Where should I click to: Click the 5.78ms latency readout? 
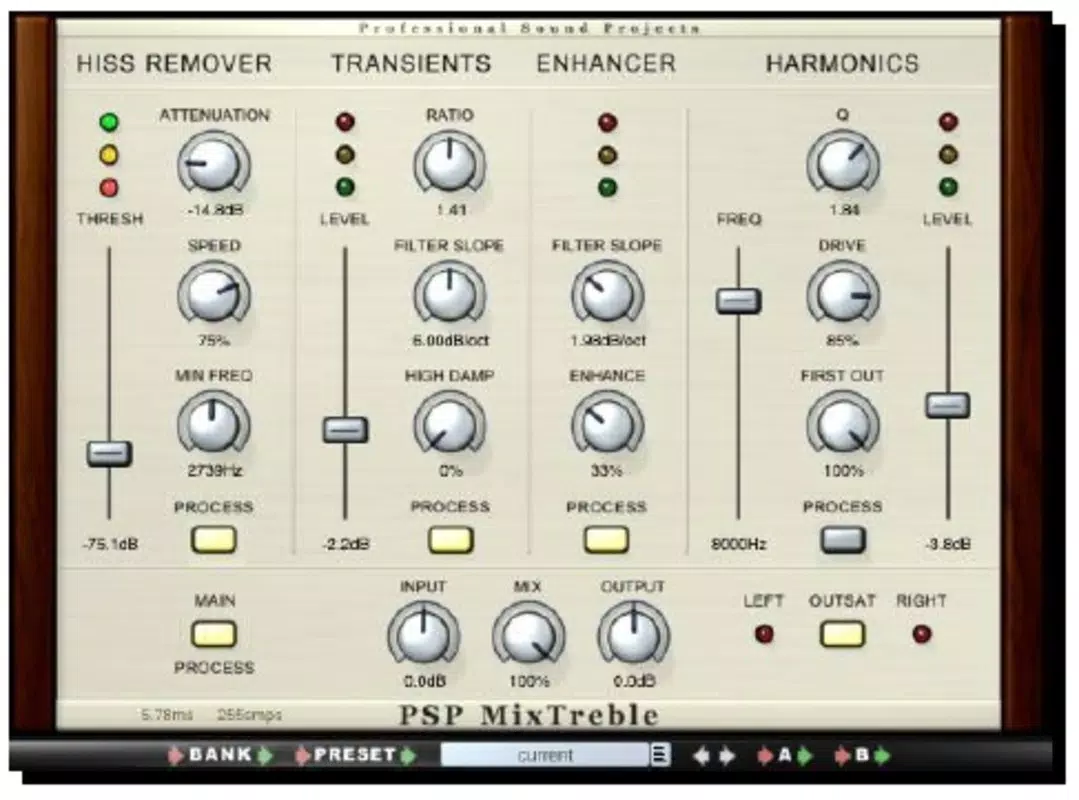(x=167, y=715)
